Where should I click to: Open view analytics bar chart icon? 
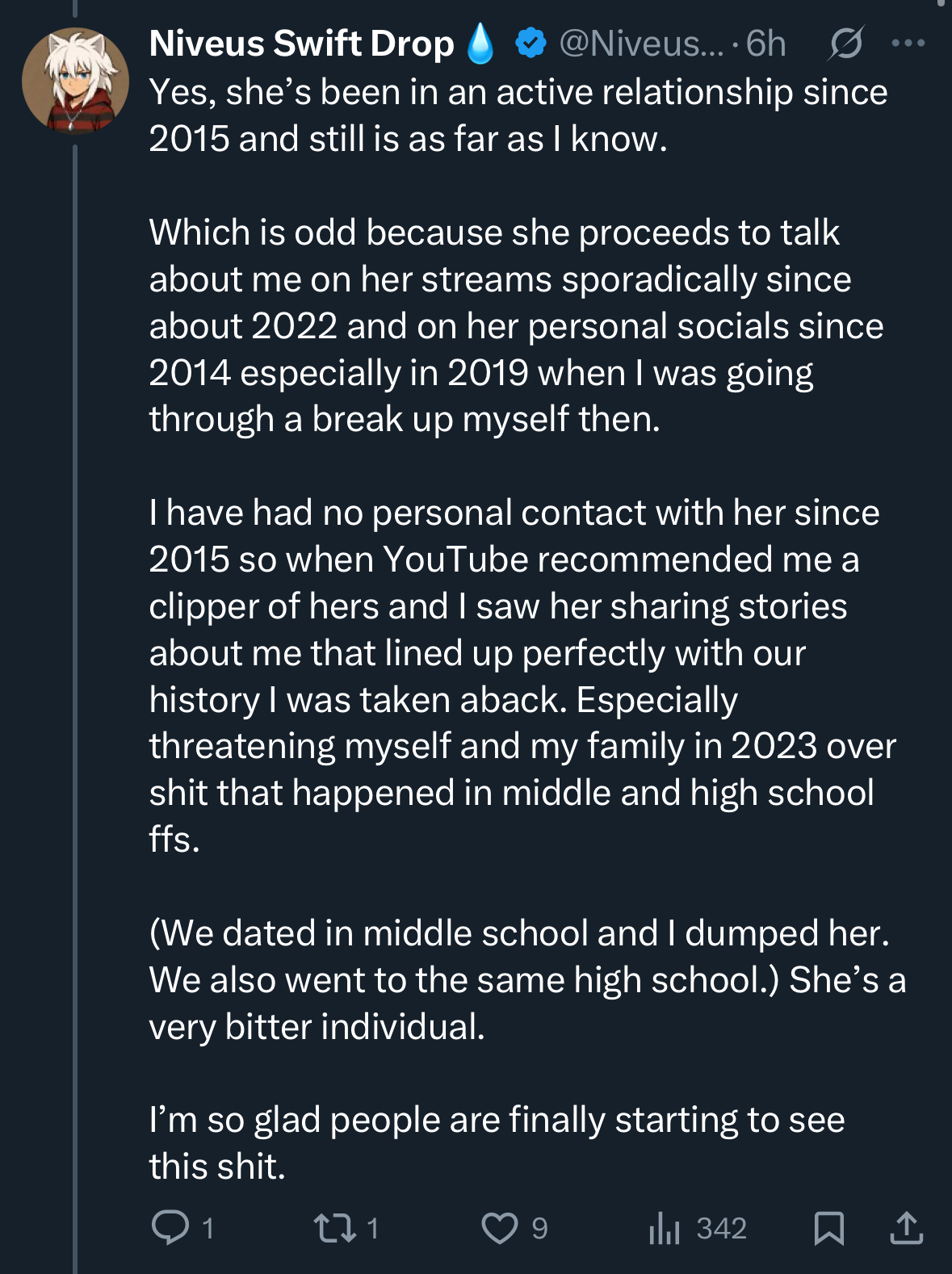point(665,1228)
